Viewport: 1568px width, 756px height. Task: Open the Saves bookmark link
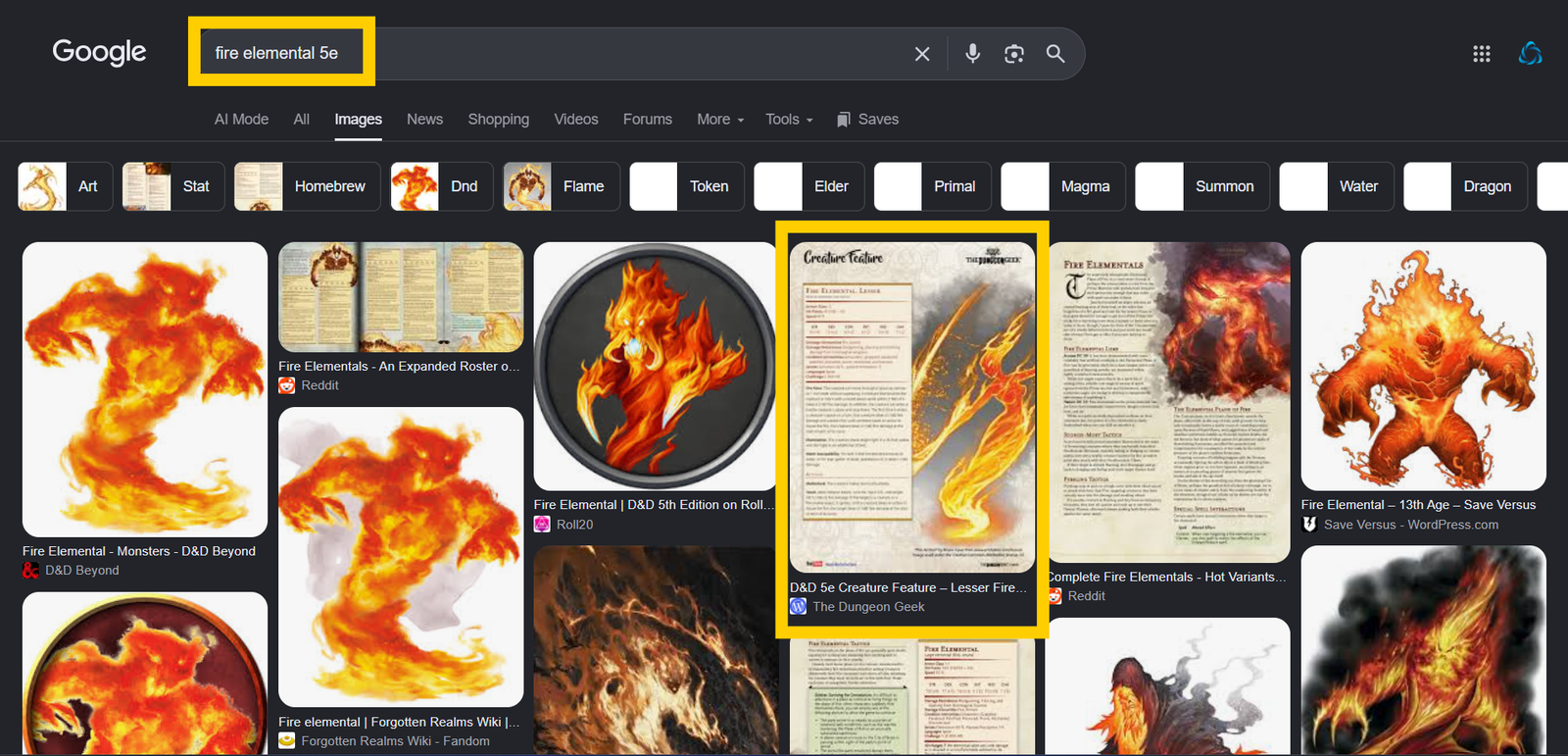click(x=867, y=119)
